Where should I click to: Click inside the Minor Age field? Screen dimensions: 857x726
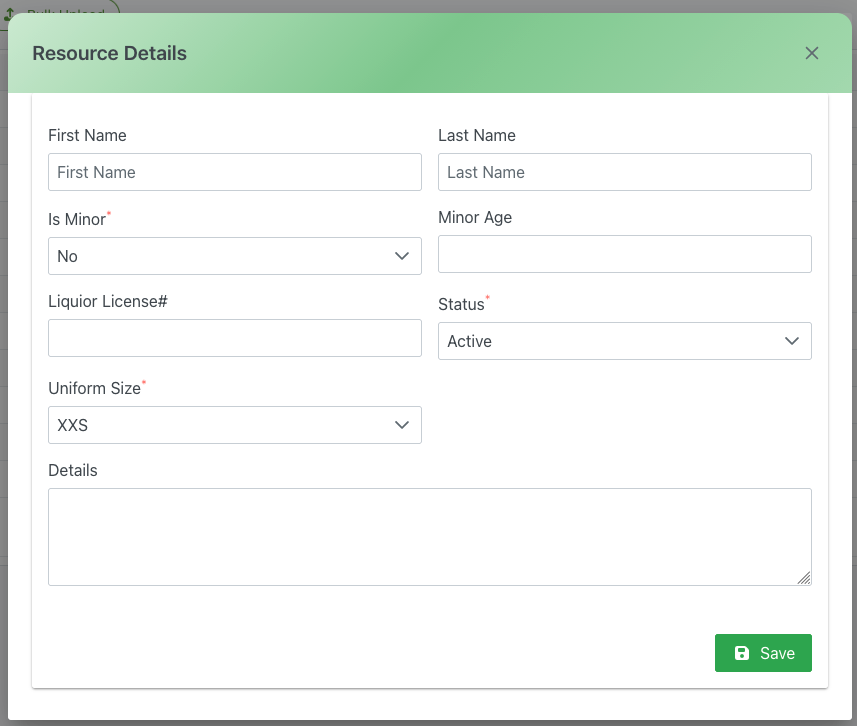624,254
